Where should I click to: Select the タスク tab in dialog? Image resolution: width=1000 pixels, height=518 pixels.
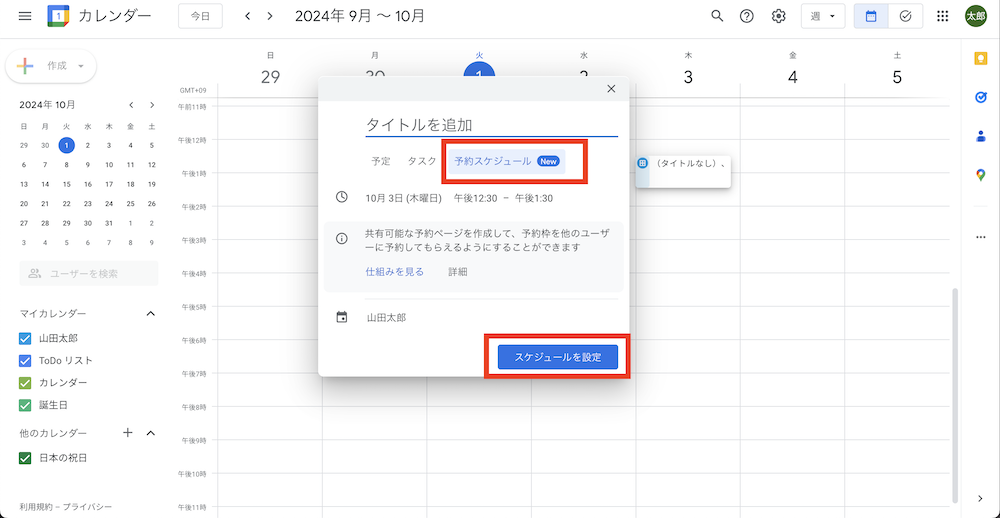pos(421,161)
